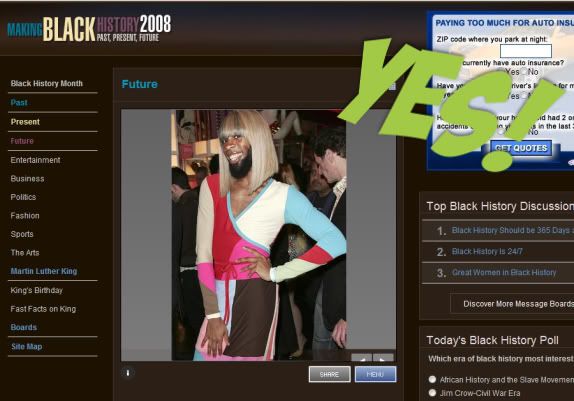Select Past in the sidebar

[19, 103]
